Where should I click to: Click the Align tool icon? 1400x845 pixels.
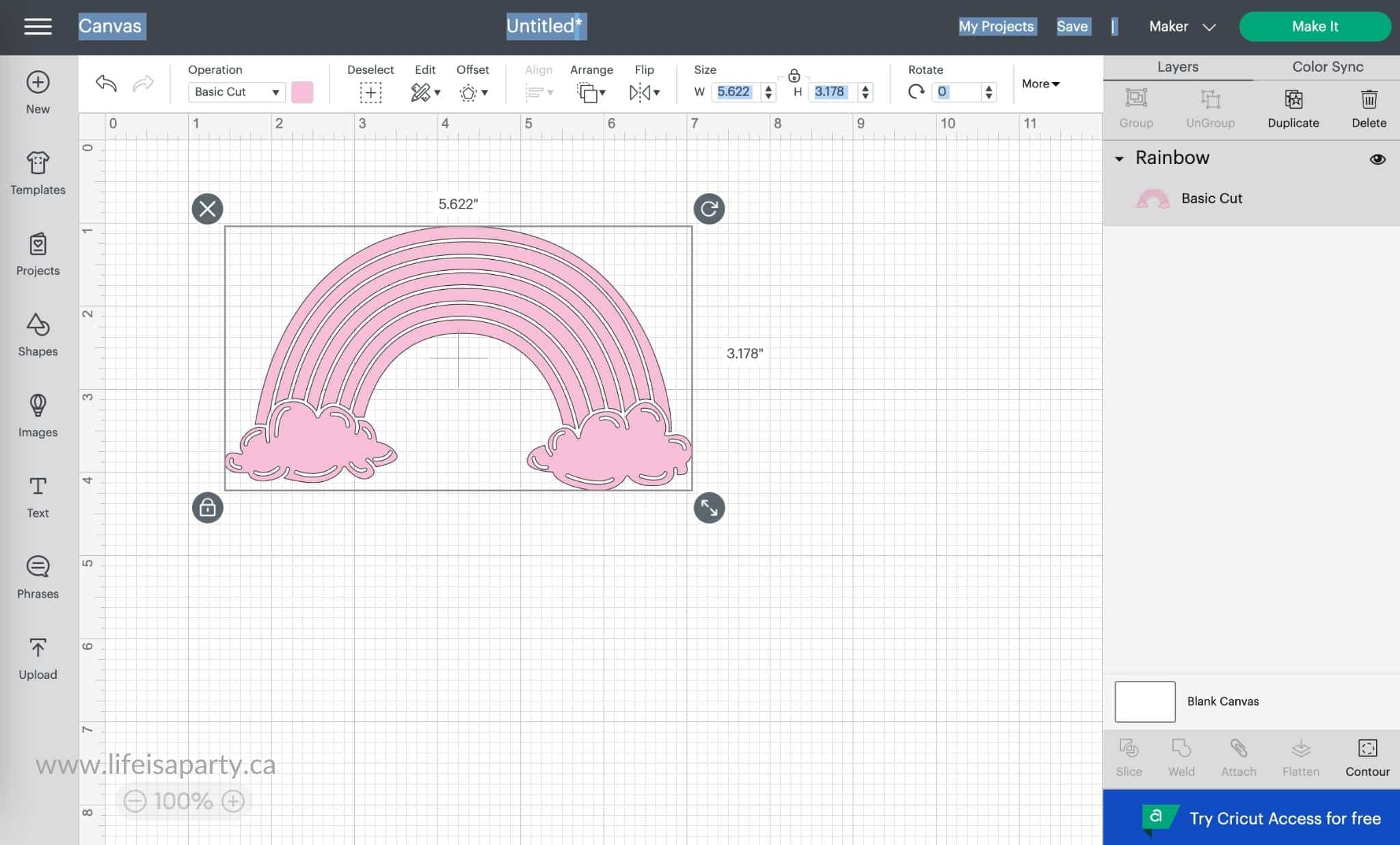(539, 91)
